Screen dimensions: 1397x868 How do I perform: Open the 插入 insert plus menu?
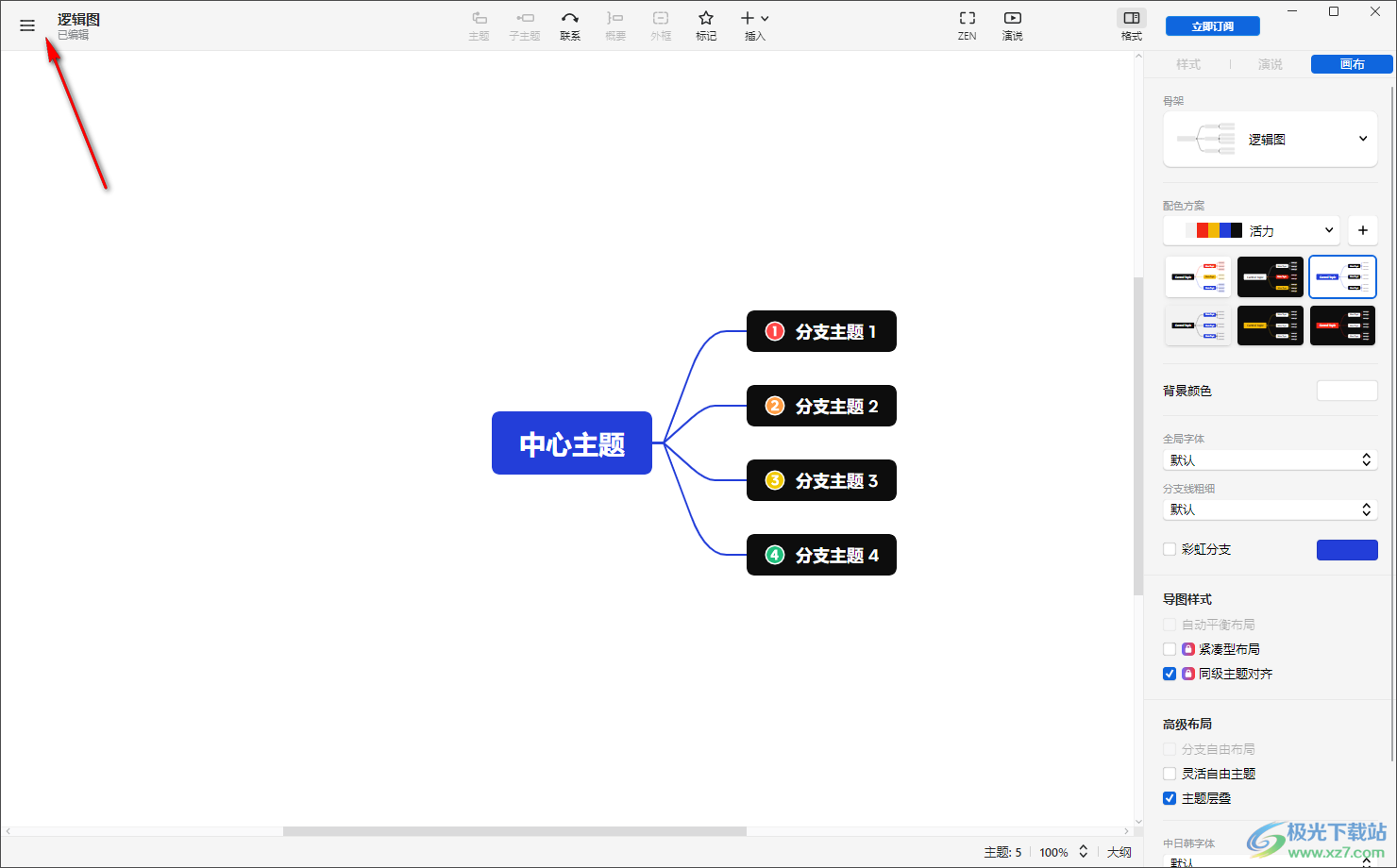[754, 25]
